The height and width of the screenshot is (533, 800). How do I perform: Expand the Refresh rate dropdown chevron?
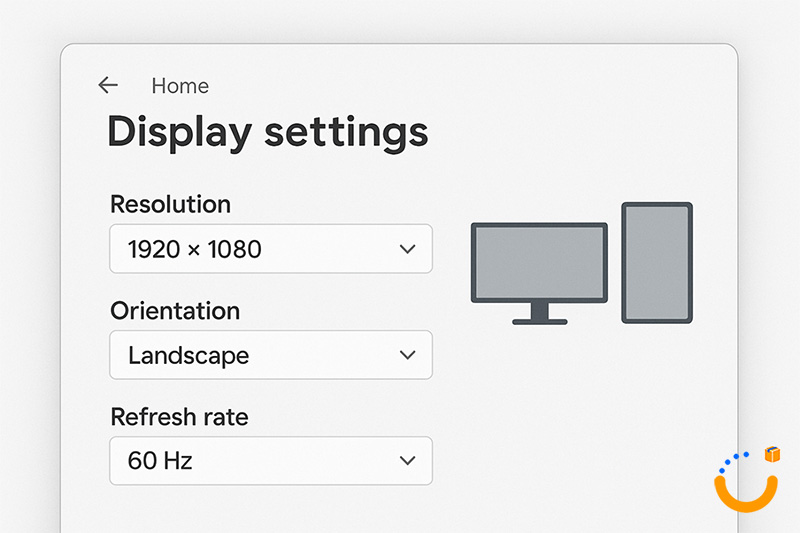(x=407, y=461)
